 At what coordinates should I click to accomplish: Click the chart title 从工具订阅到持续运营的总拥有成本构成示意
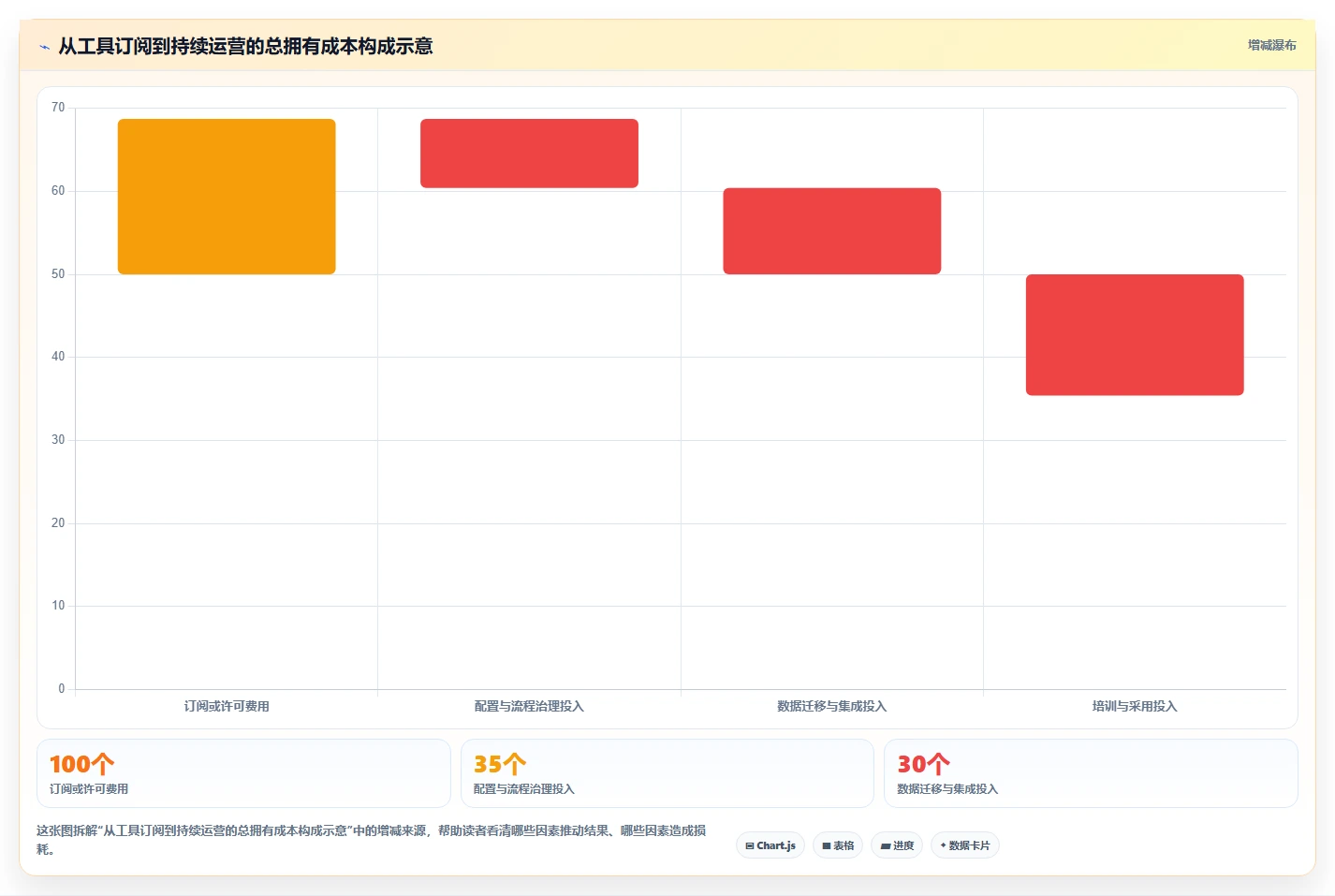(245, 46)
